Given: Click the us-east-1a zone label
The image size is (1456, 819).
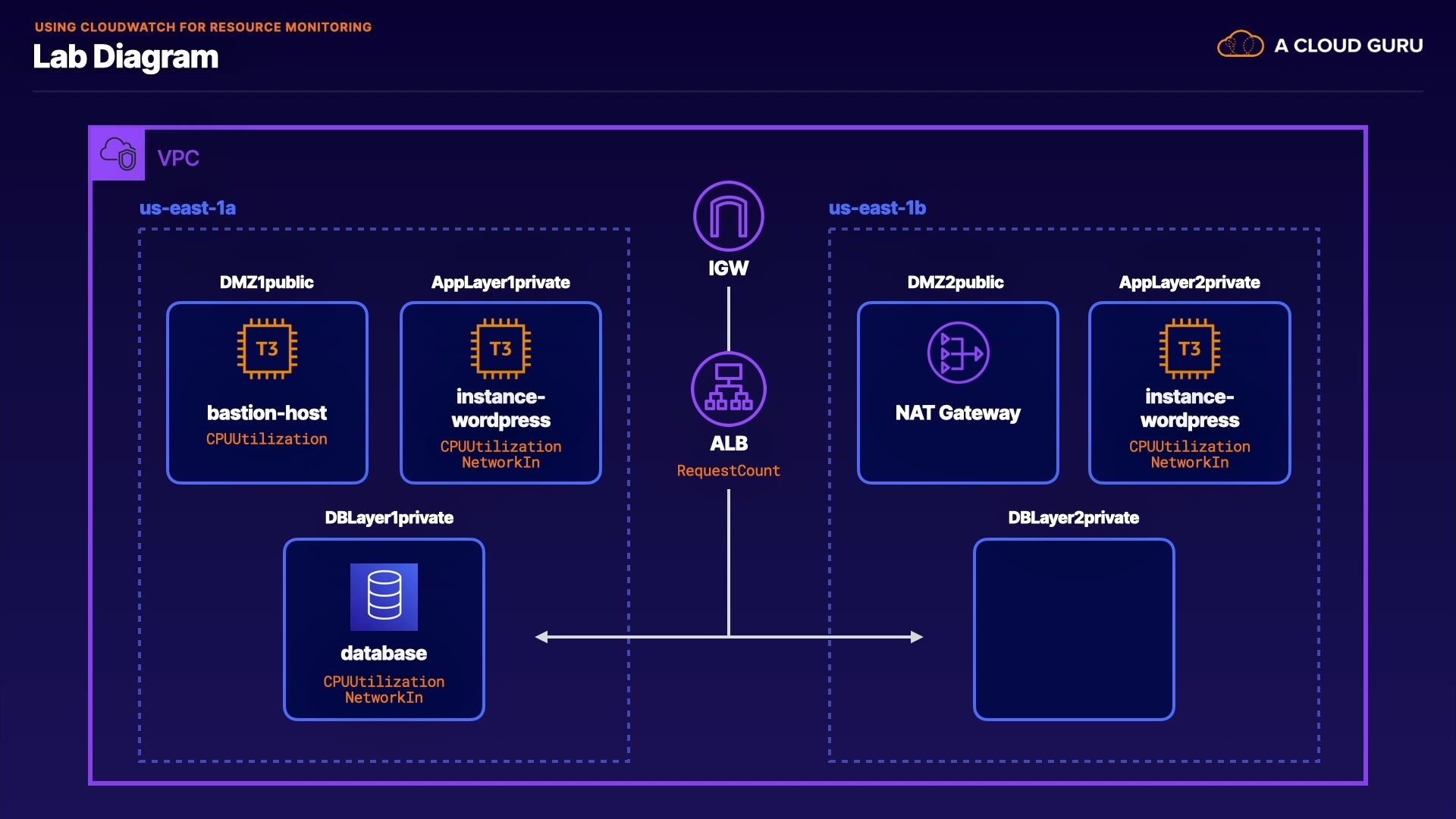Looking at the screenshot, I should click(x=187, y=208).
